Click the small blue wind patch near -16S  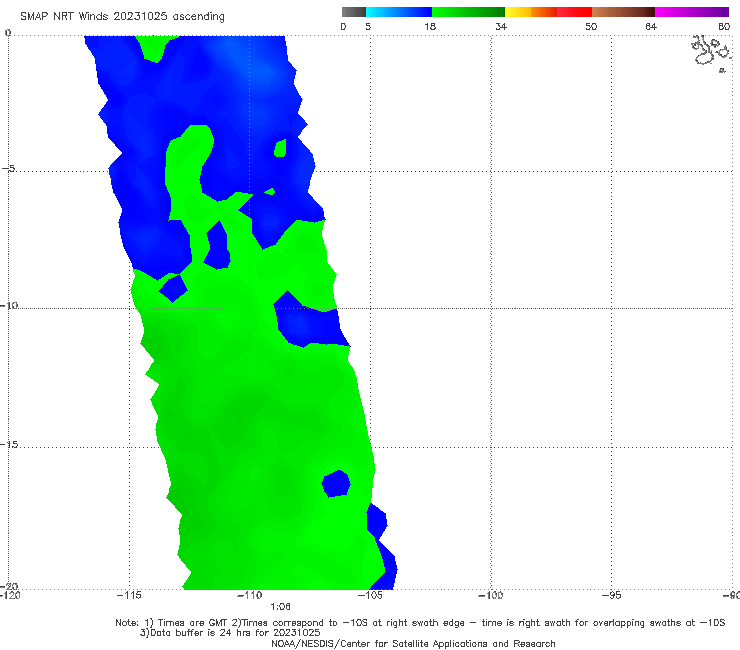336,483
